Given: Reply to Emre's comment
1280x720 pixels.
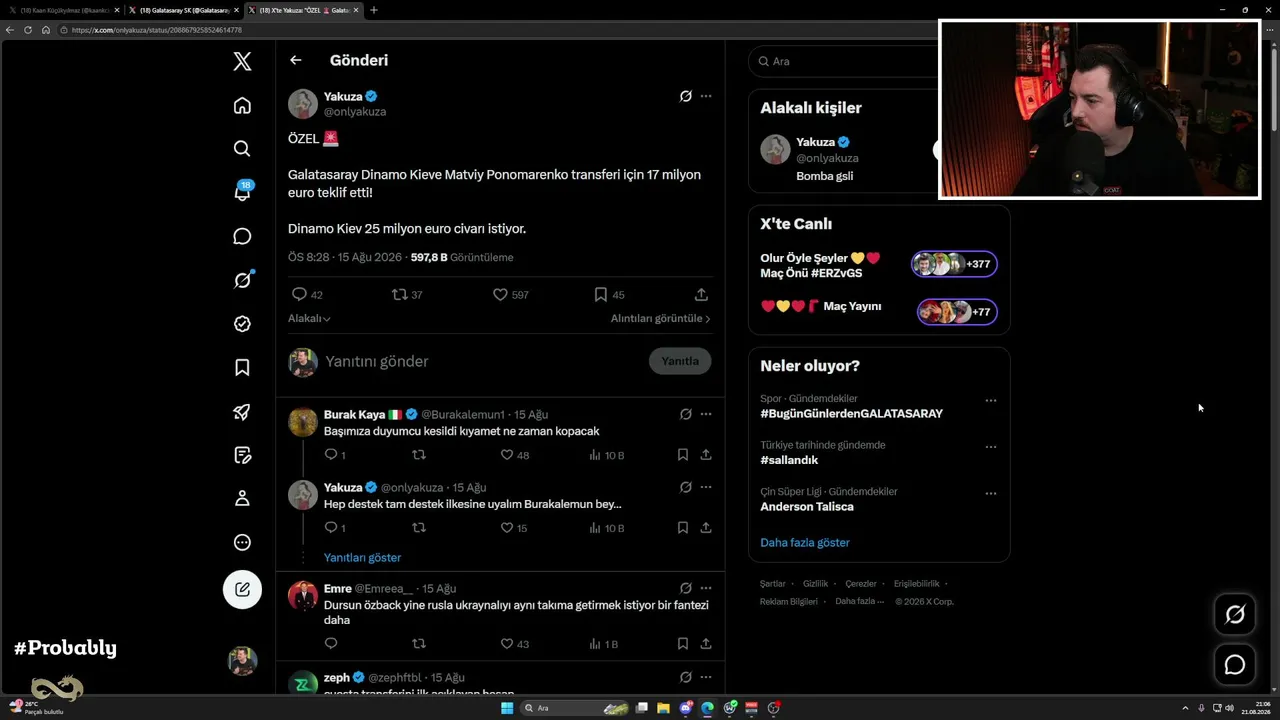Looking at the screenshot, I should (331, 644).
